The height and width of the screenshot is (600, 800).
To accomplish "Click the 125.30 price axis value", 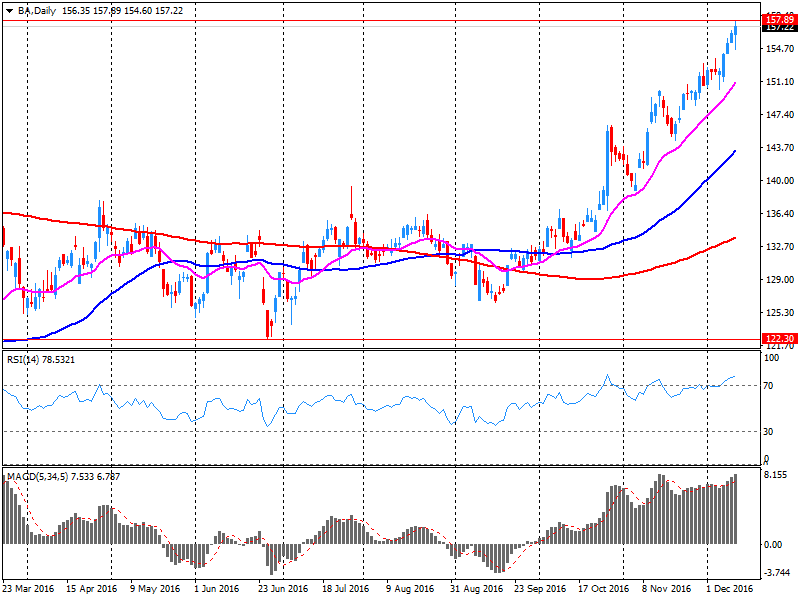I will [780, 312].
